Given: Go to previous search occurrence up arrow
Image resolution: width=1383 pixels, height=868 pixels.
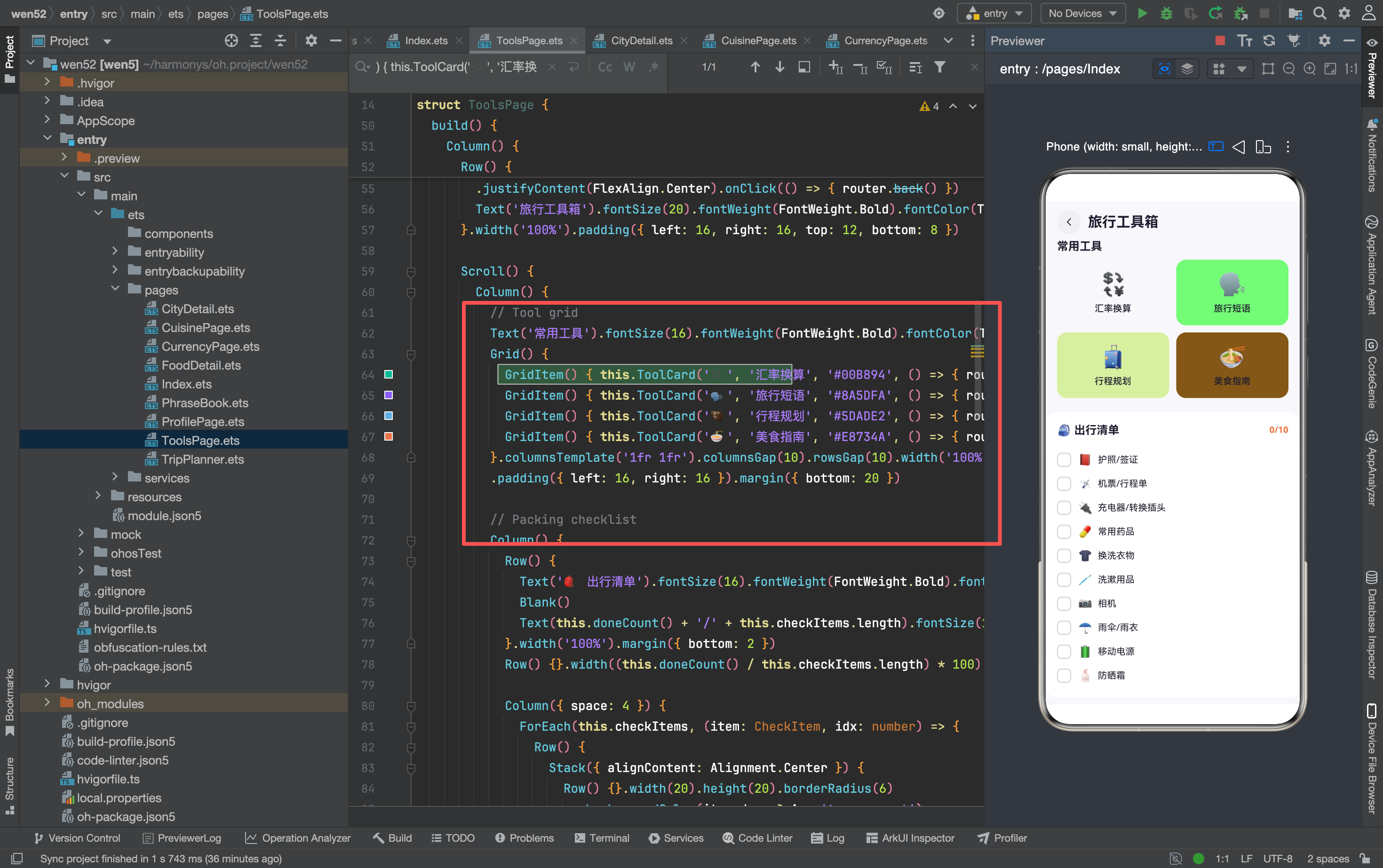Looking at the screenshot, I should [755, 67].
